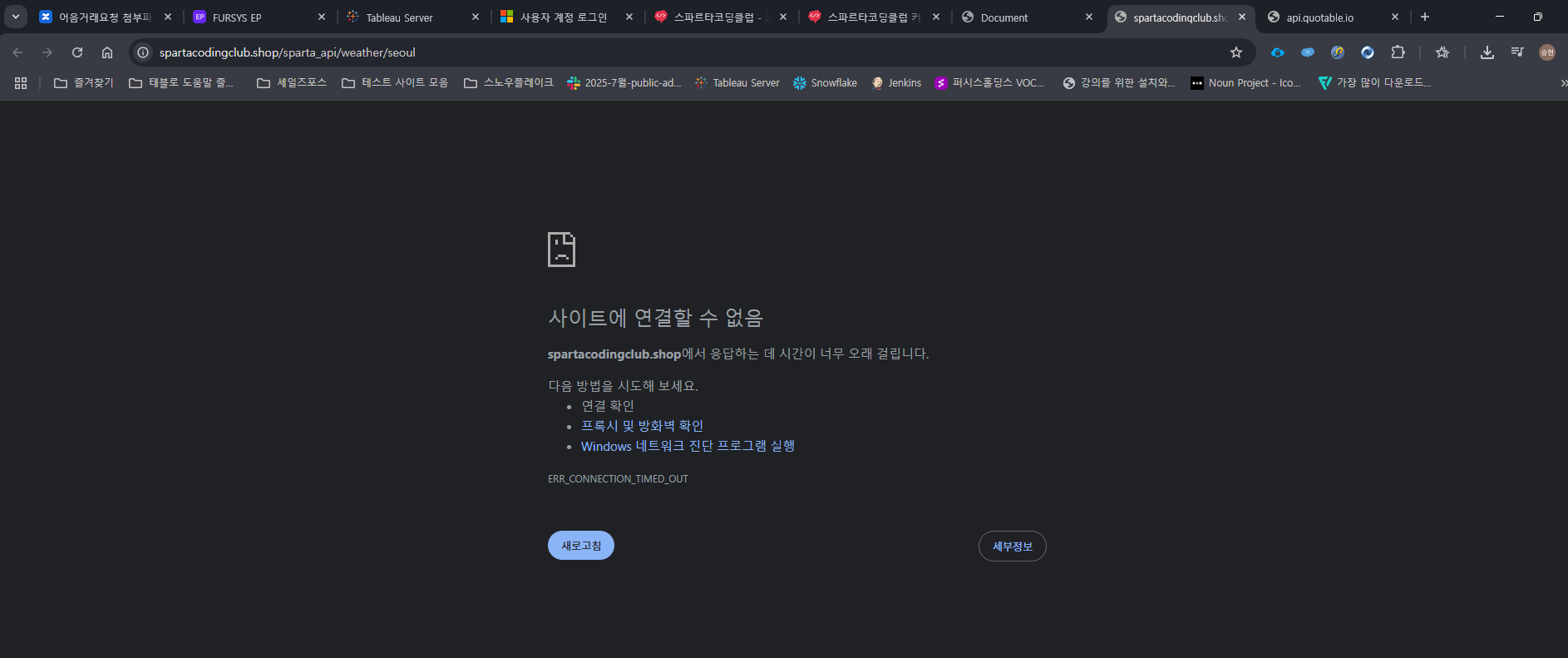
Task: Close the Document tab
Action: coord(1089,17)
